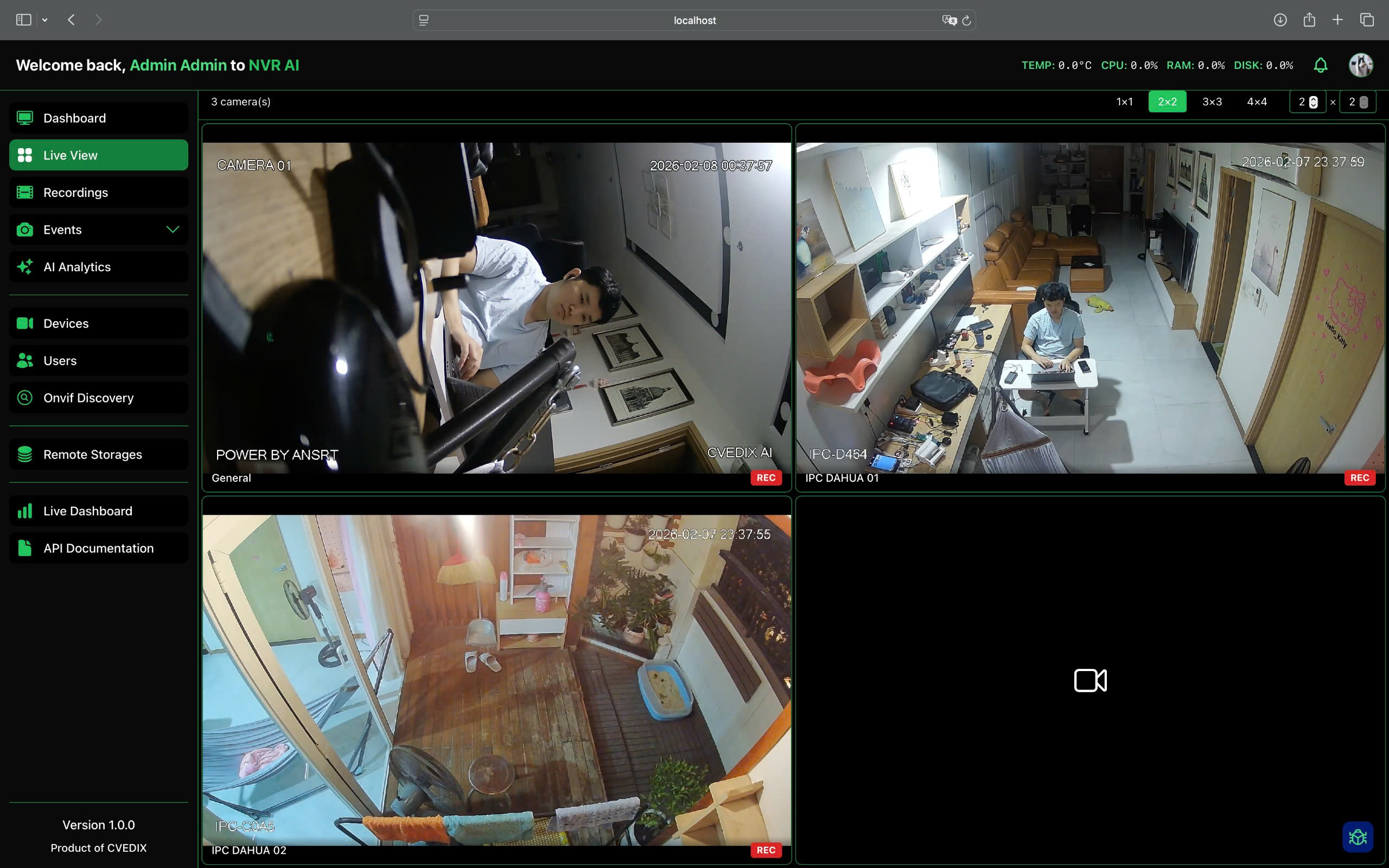Switch grid layout to 1×1

[x=1124, y=101]
